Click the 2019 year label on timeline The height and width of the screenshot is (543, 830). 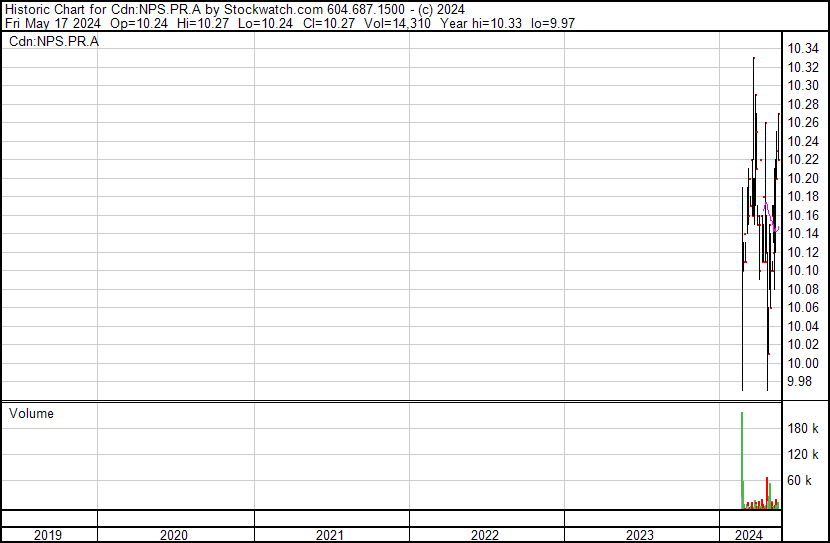pos(48,535)
